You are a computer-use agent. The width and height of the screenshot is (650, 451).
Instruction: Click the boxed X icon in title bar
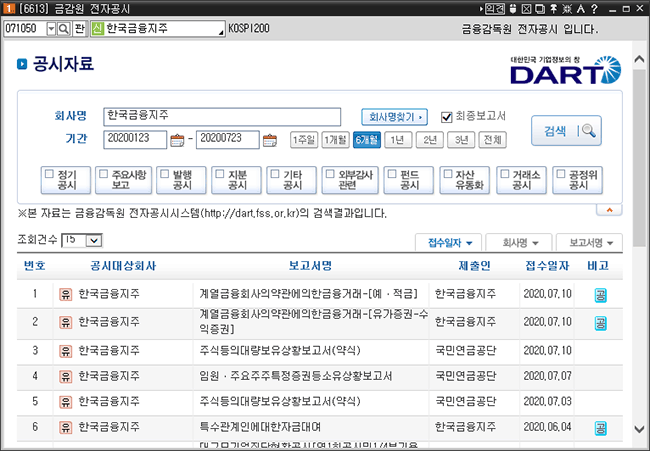526,9
